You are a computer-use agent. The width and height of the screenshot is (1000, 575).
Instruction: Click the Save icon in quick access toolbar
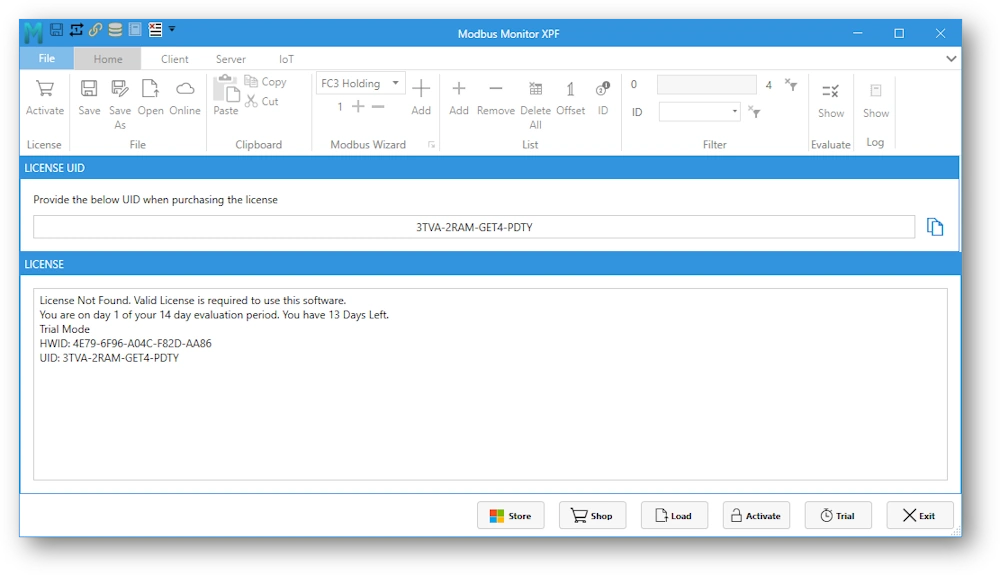pyautogui.click(x=57, y=29)
